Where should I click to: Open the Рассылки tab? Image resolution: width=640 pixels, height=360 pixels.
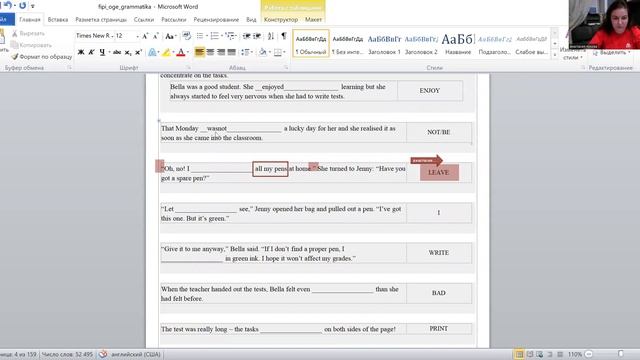(x=173, y=20)
